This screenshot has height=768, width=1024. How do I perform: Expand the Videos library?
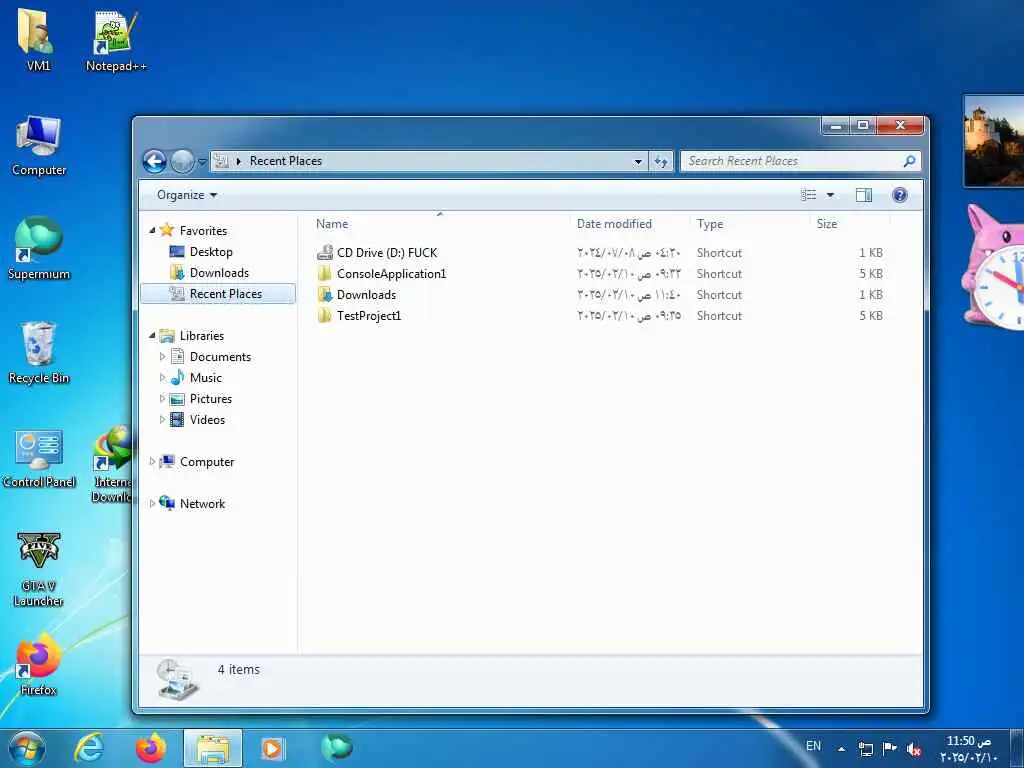pos(162,419)
